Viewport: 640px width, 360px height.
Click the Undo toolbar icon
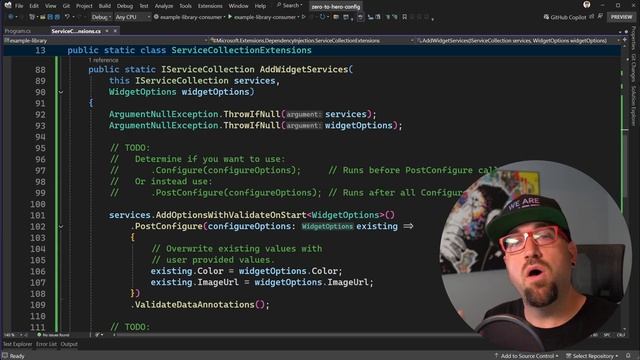point(67,17)
